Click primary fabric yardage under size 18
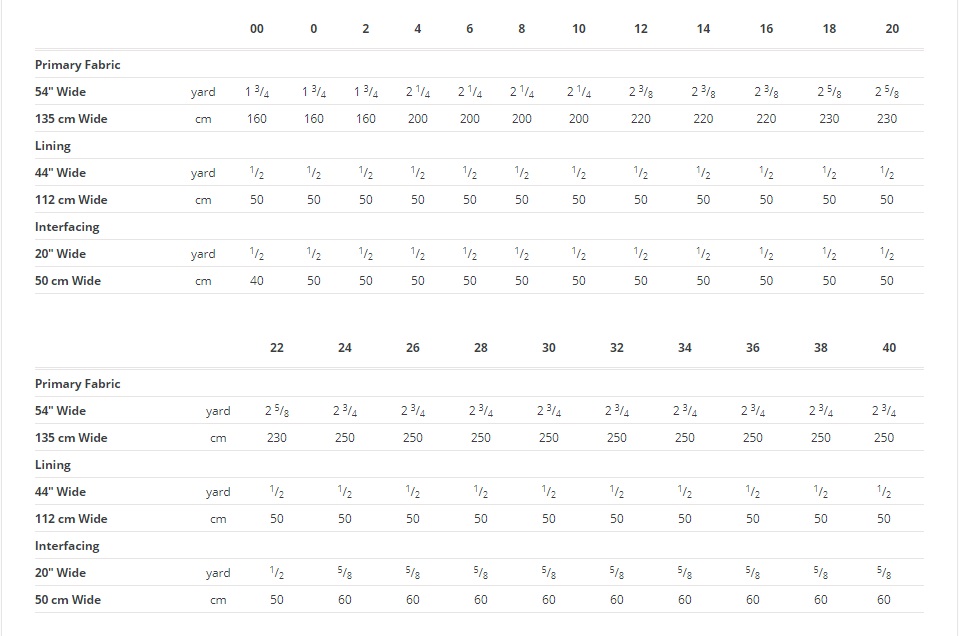Viewport: 959px width, 636px height. click(829, 92)
